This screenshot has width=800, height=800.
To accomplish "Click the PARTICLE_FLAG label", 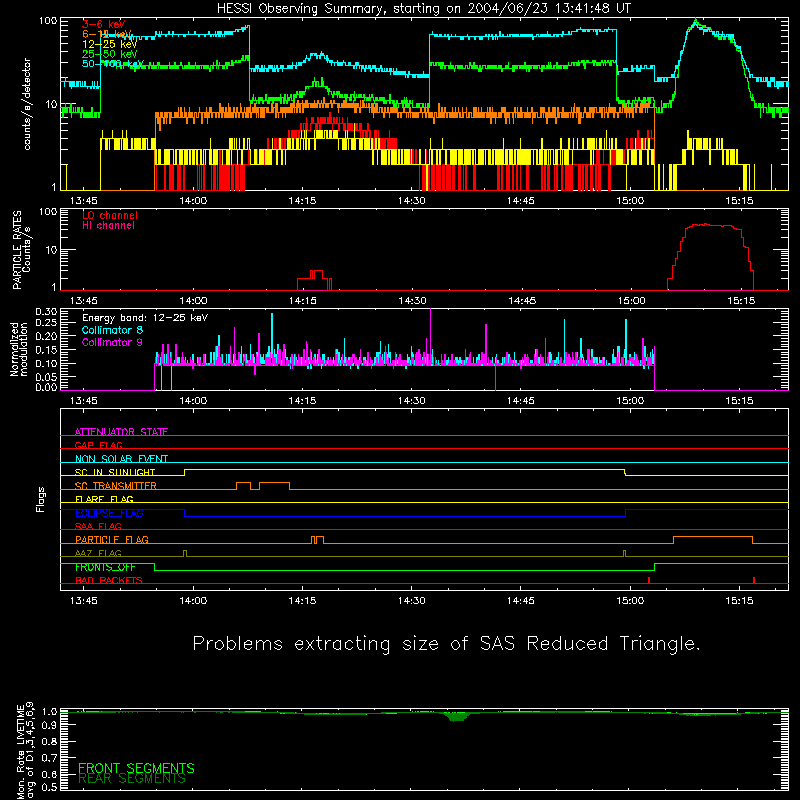I will point(112,539).
